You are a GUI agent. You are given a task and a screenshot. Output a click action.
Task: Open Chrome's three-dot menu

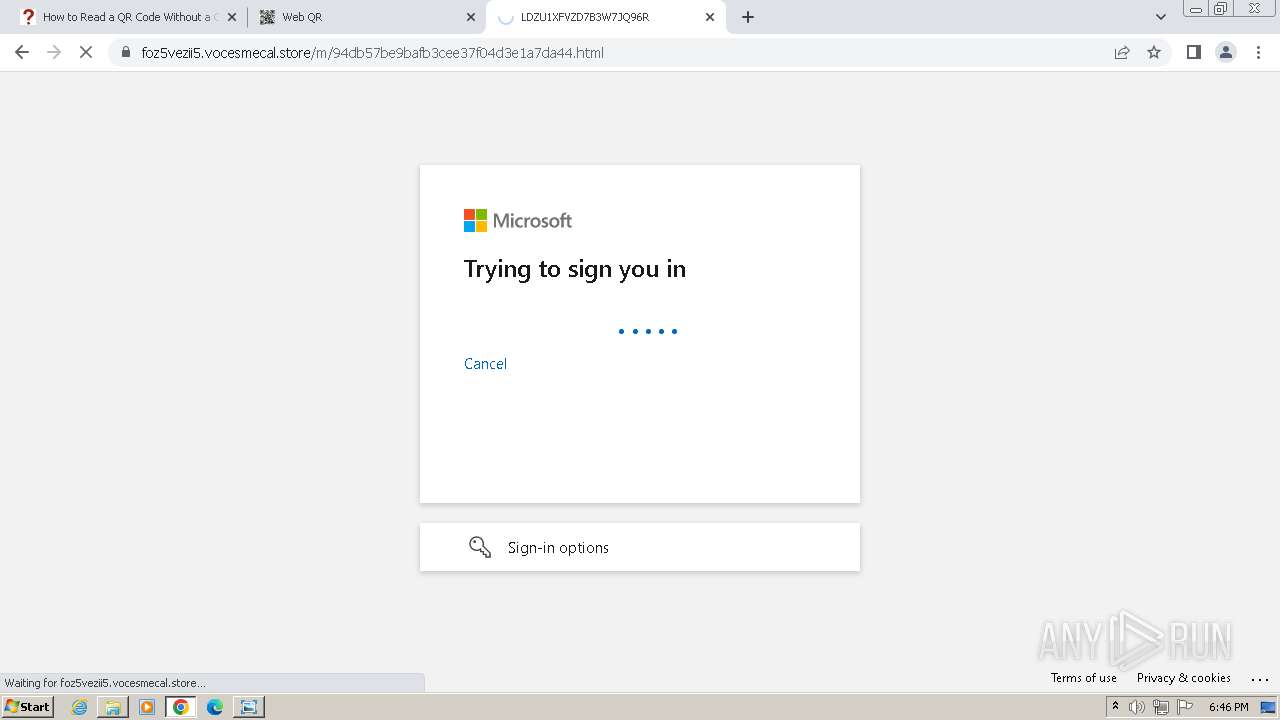(x=1259, y=52)
